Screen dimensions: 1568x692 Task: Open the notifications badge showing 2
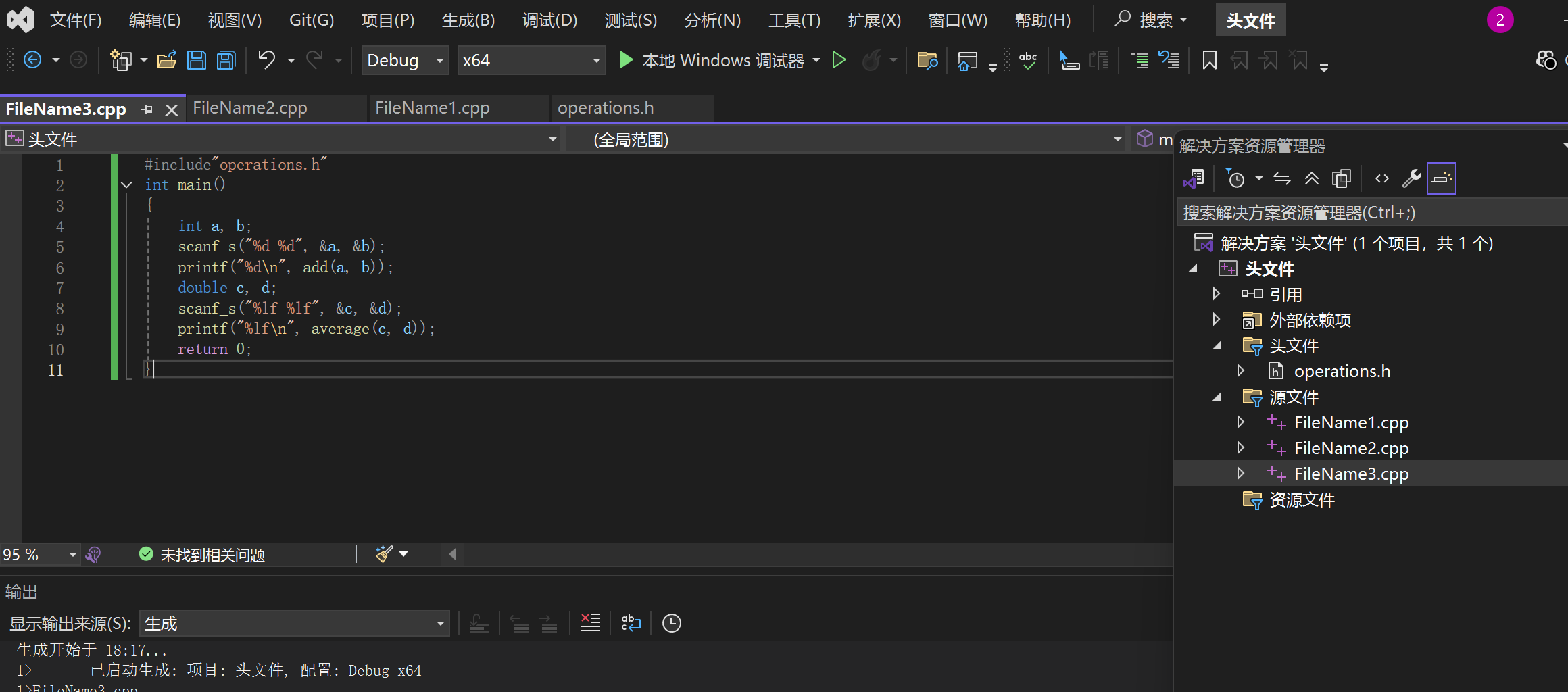click(1500, 20)
